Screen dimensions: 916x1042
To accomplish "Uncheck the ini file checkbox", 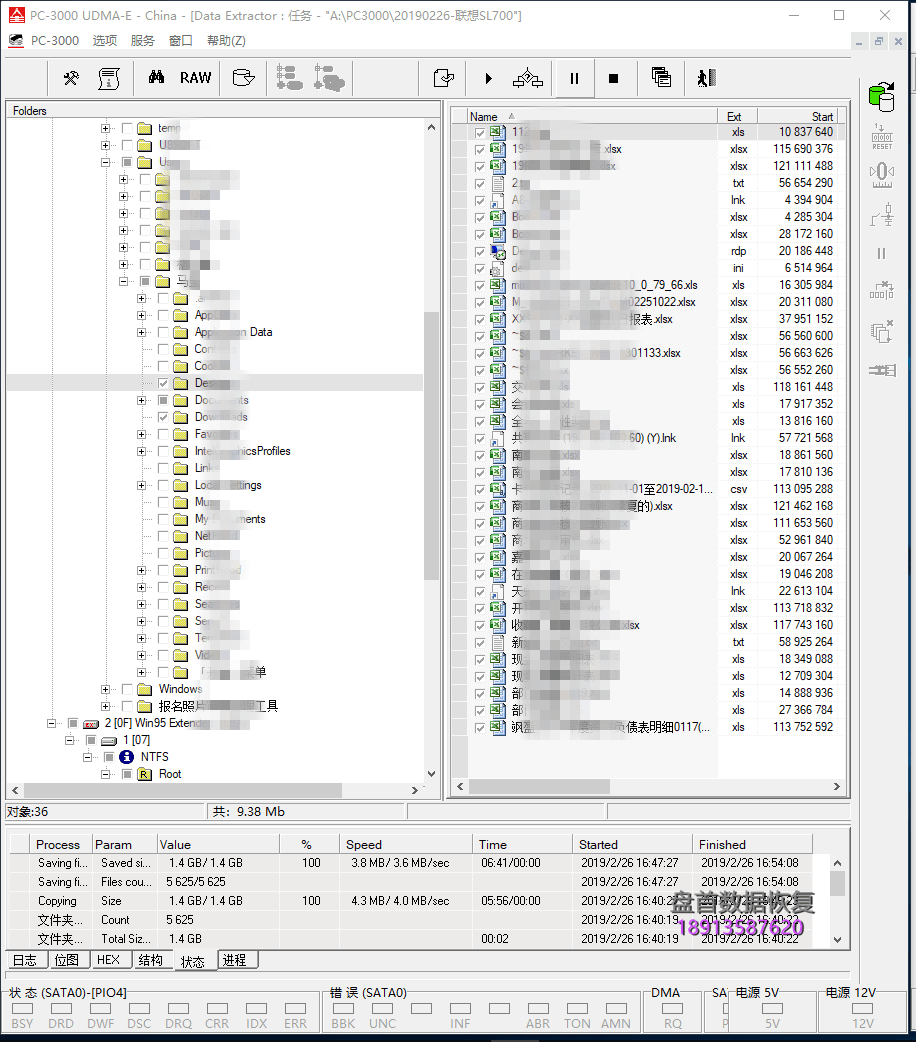I will pos(479,268).
